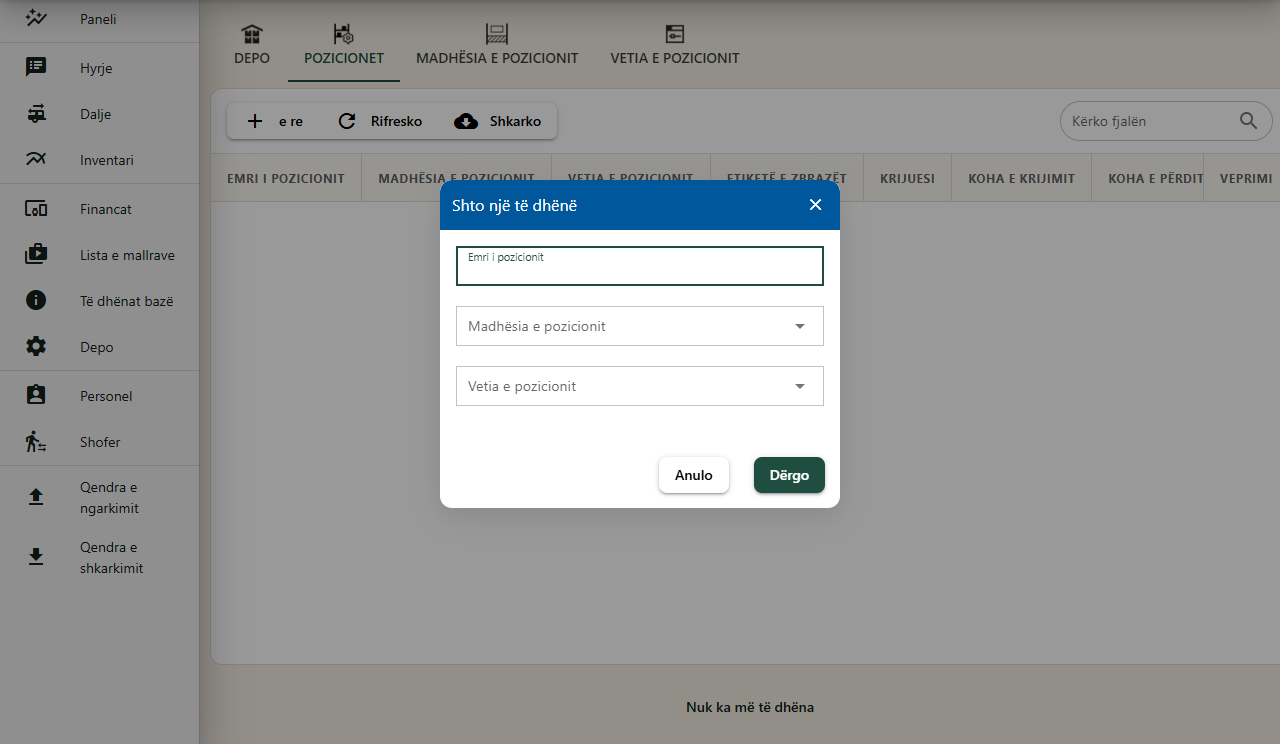Click the Anulo button
1280x744 pixels.
[694, 475]
